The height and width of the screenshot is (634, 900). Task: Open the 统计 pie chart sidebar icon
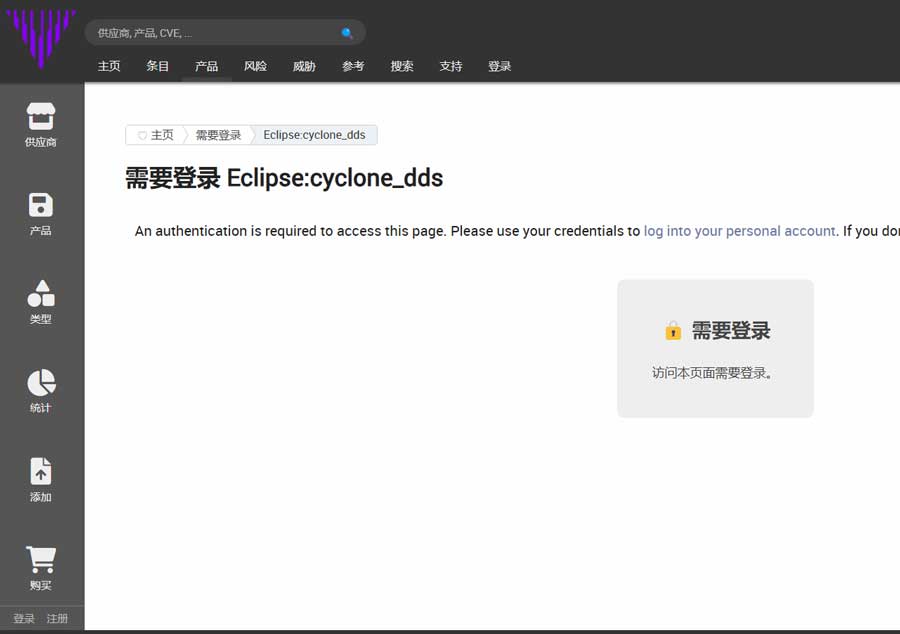41,383
